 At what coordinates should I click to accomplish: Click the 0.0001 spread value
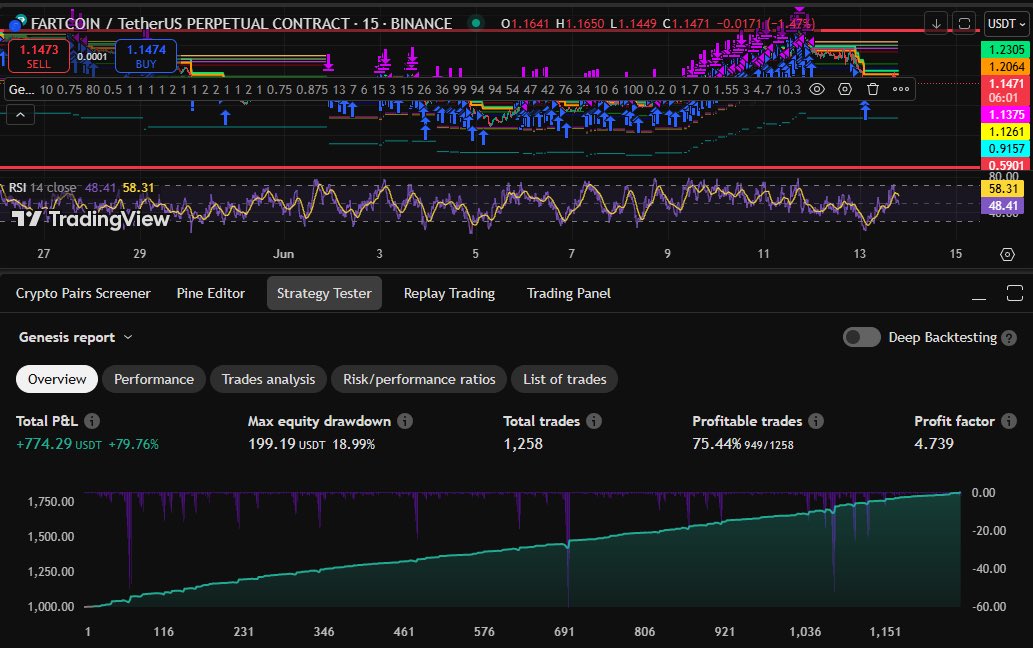92,57
